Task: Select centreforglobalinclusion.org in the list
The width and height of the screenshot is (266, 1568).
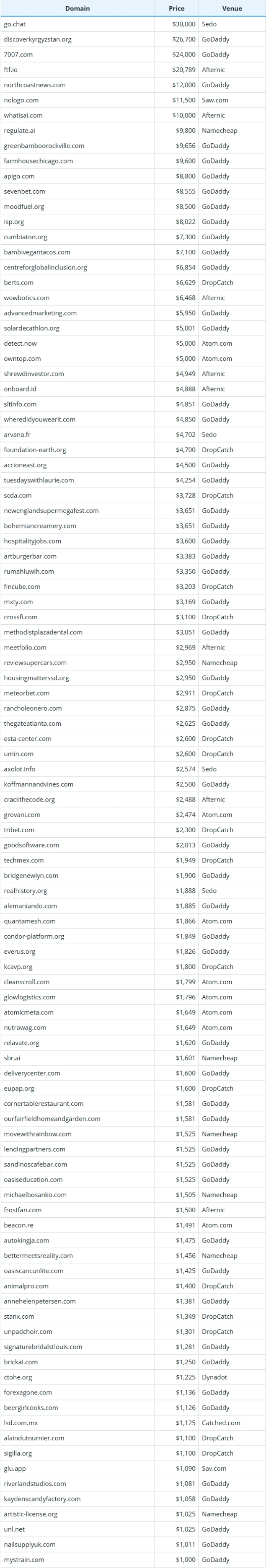Action: [46, 267]
